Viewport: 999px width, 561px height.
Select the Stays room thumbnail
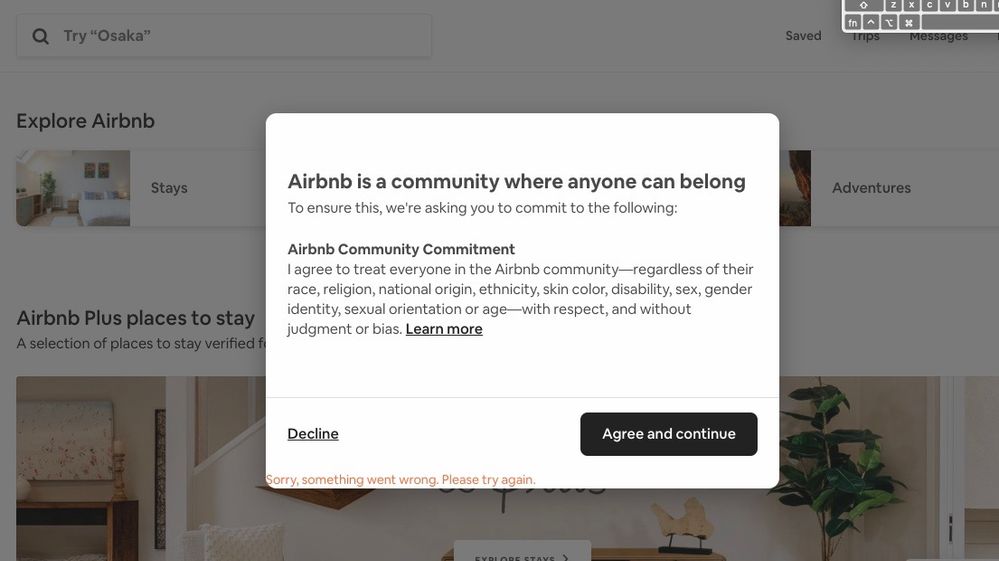coord(73,188)
